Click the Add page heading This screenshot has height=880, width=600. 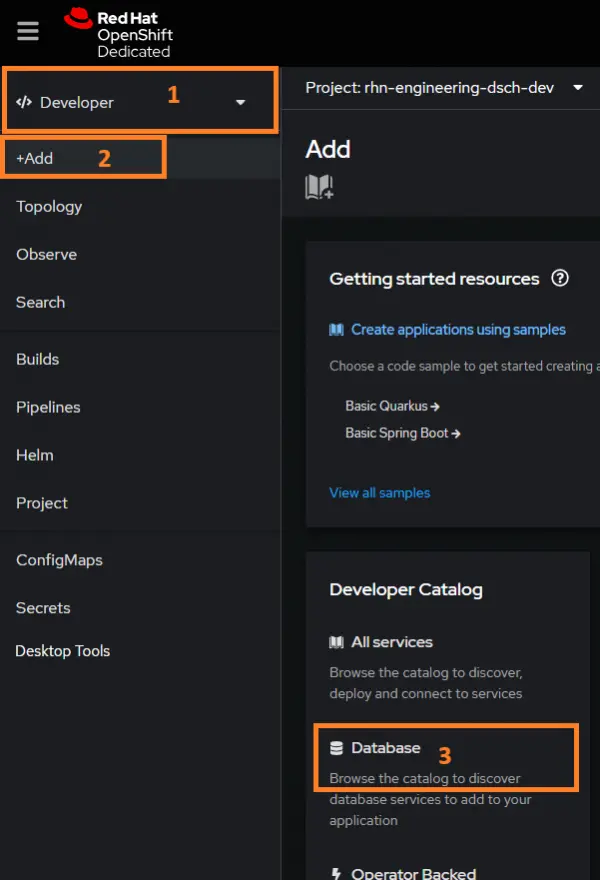click(x=328, y=149)
